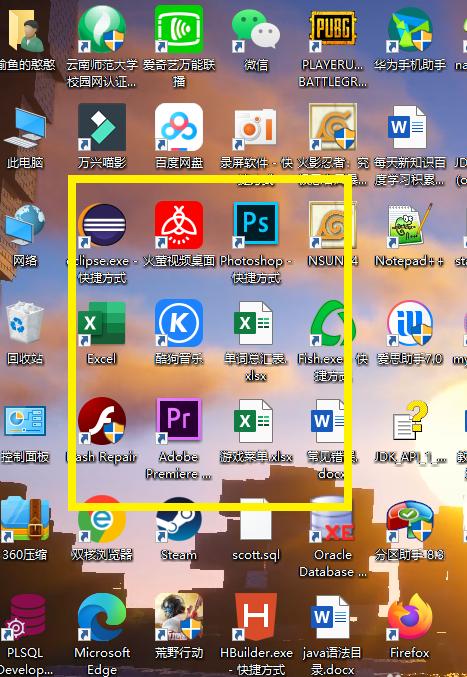The width and height of the screenshot is (467, 677).
Task: Open 常见错误.docx Word document
Action: click(329, 421)
